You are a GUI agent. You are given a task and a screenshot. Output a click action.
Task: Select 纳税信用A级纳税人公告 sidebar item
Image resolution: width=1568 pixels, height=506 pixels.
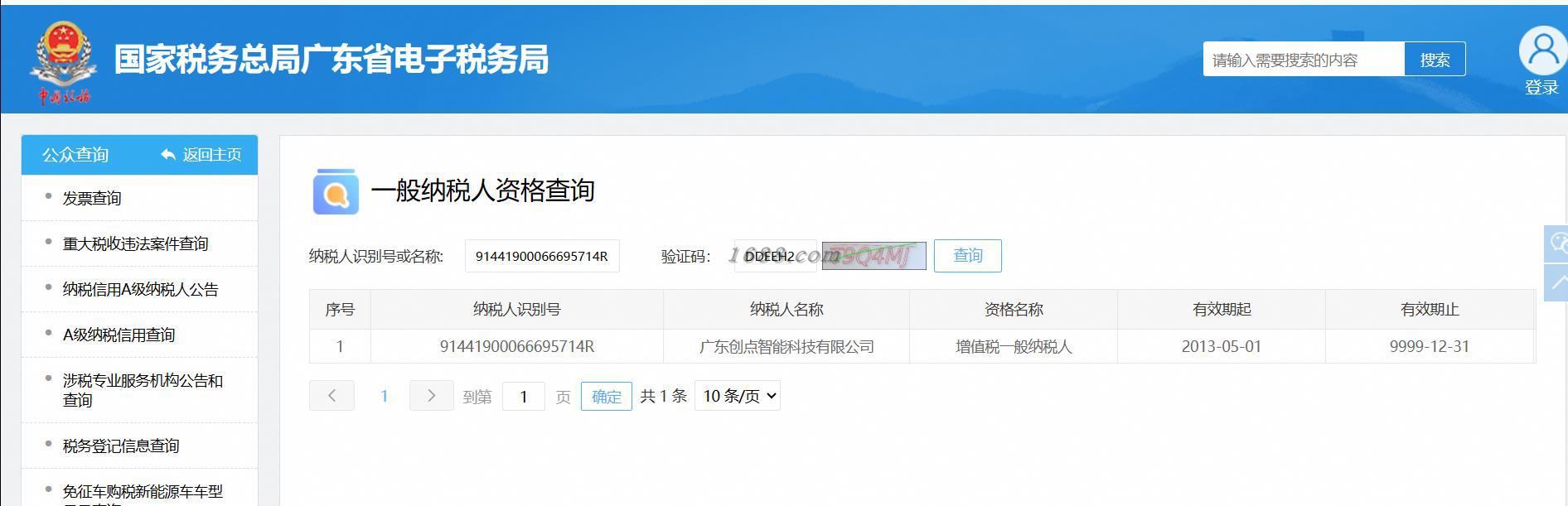(140, 289)
